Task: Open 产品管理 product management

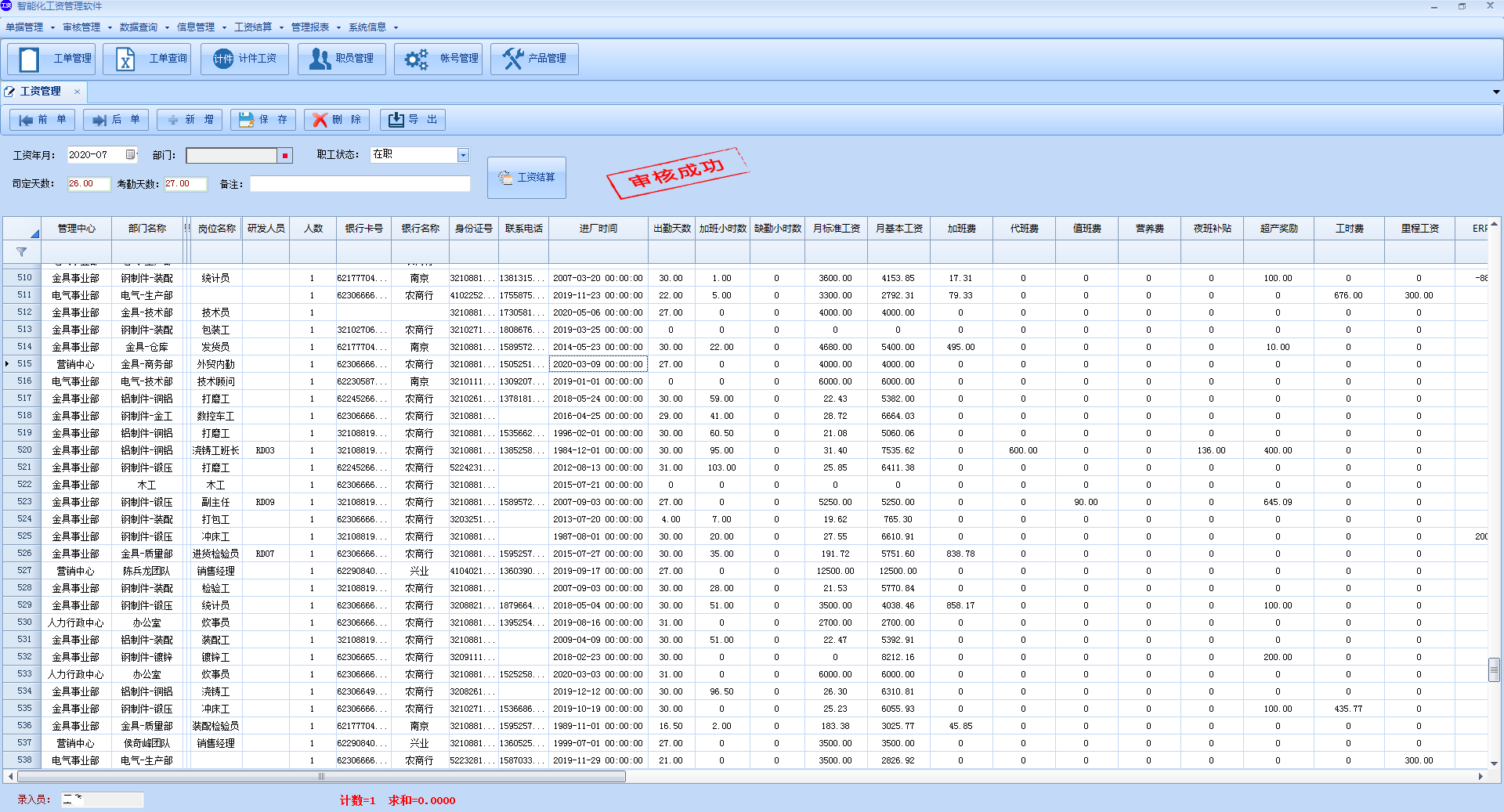Action: tap(534, 59)
